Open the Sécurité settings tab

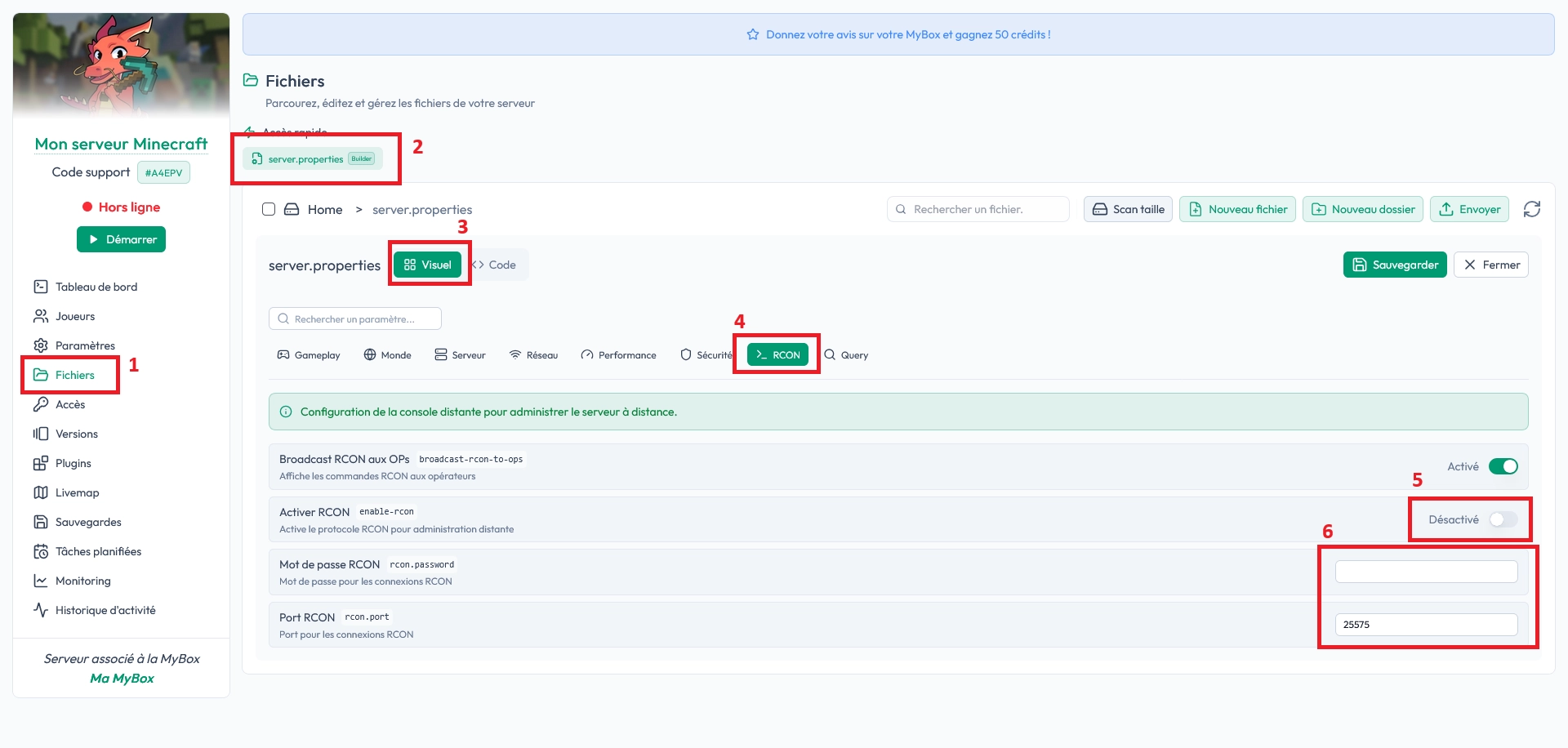pos(706,355)
